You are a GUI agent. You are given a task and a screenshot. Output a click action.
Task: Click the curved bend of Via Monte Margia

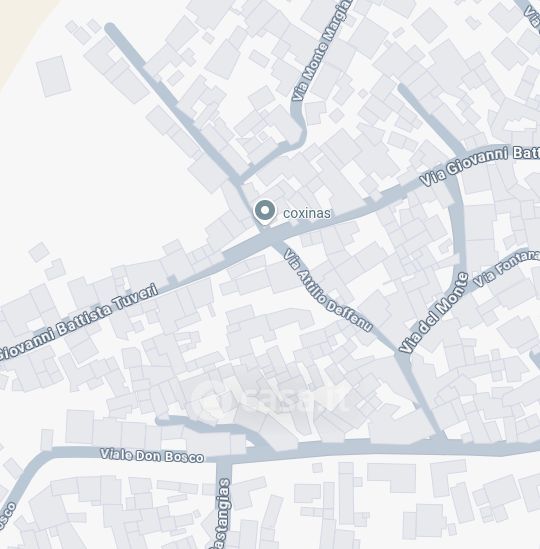[x=299, y=133]
